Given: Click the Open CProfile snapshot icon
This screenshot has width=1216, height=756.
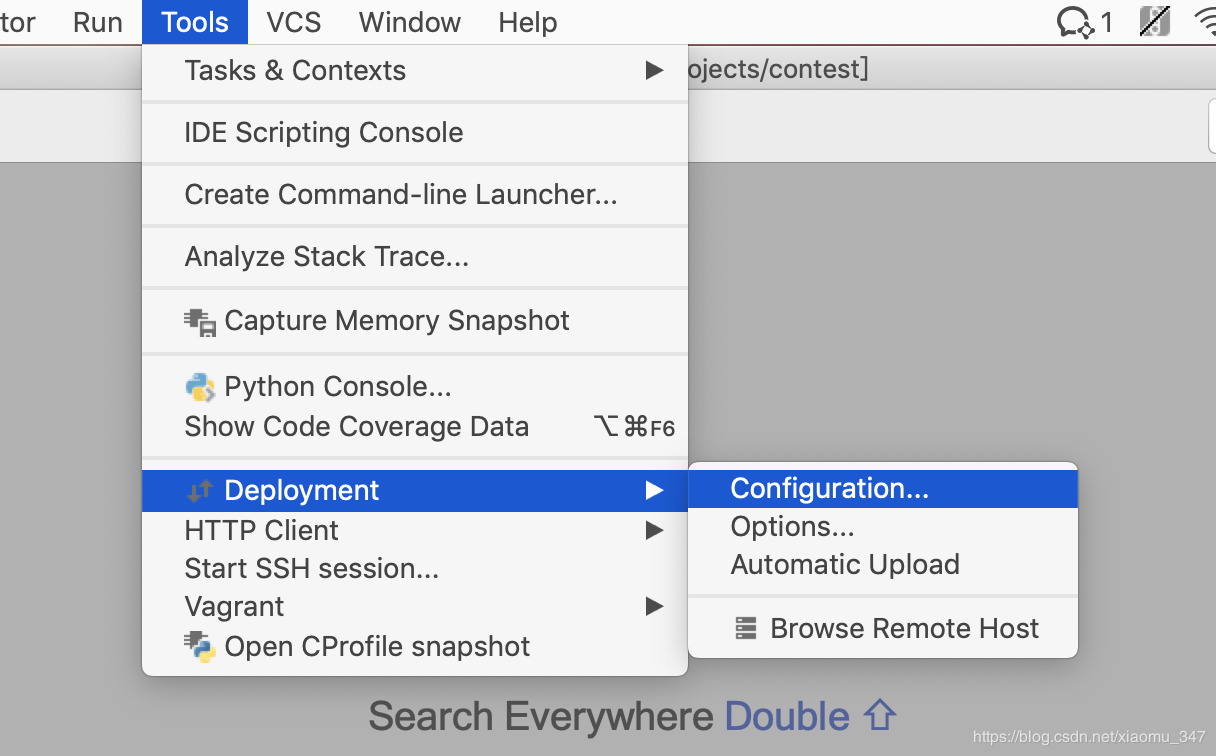Looking at the screenshot, I should coord(200,646).
